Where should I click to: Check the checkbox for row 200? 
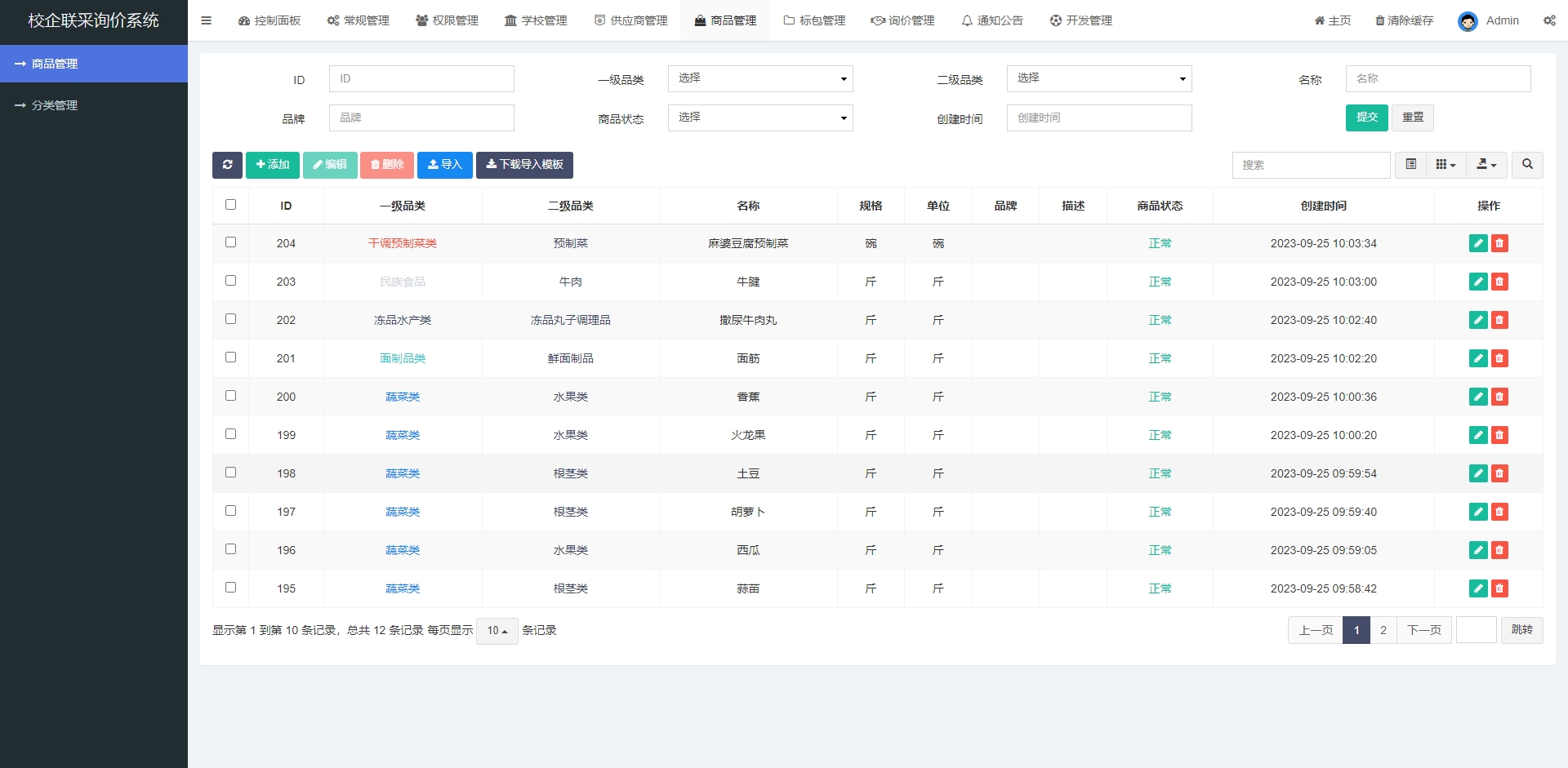coord(230,396)
